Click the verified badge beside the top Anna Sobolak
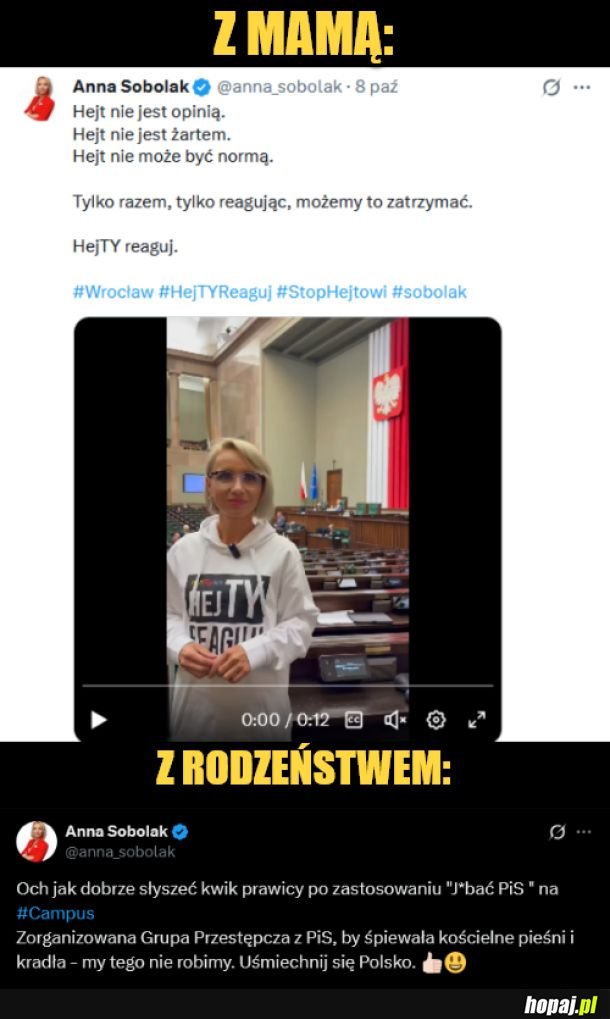 click(x=202, y=86)
